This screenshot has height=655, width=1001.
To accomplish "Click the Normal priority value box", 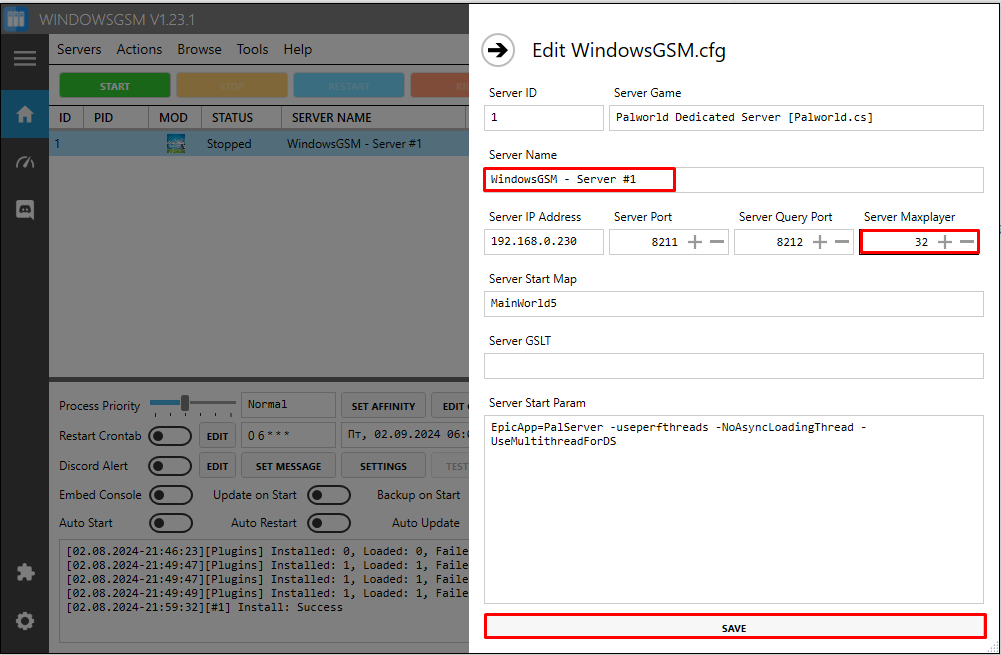I will [x=288, y=405].
